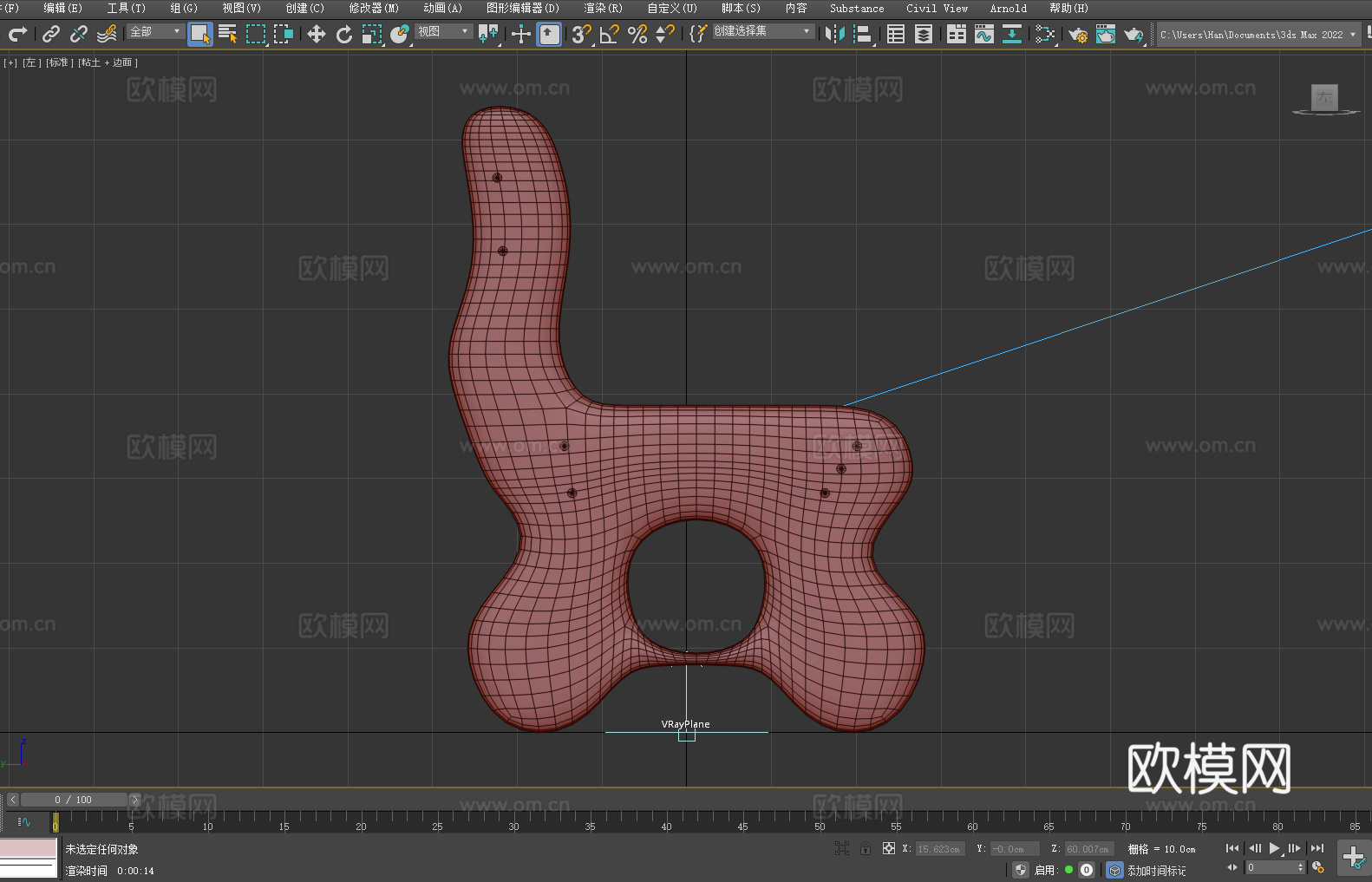Play the animation
1372x882 pixels.
(x=1275, y=848)
